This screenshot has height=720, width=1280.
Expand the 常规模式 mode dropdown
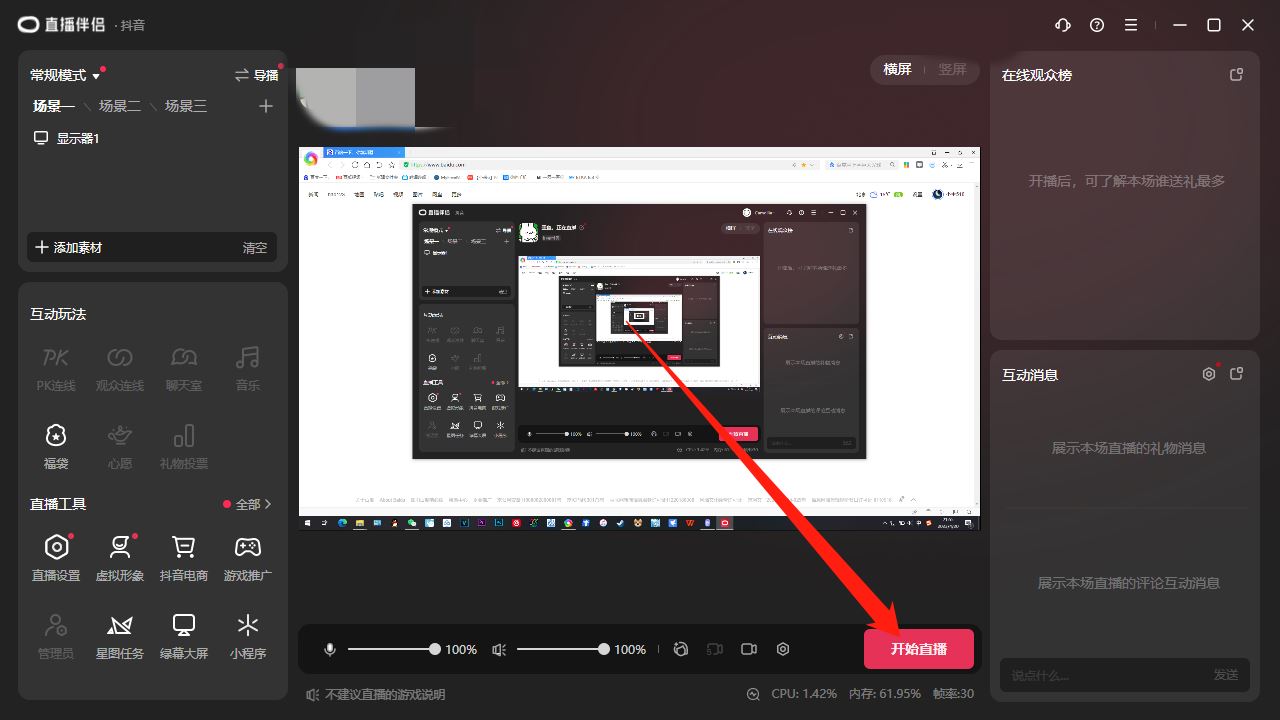65,75
